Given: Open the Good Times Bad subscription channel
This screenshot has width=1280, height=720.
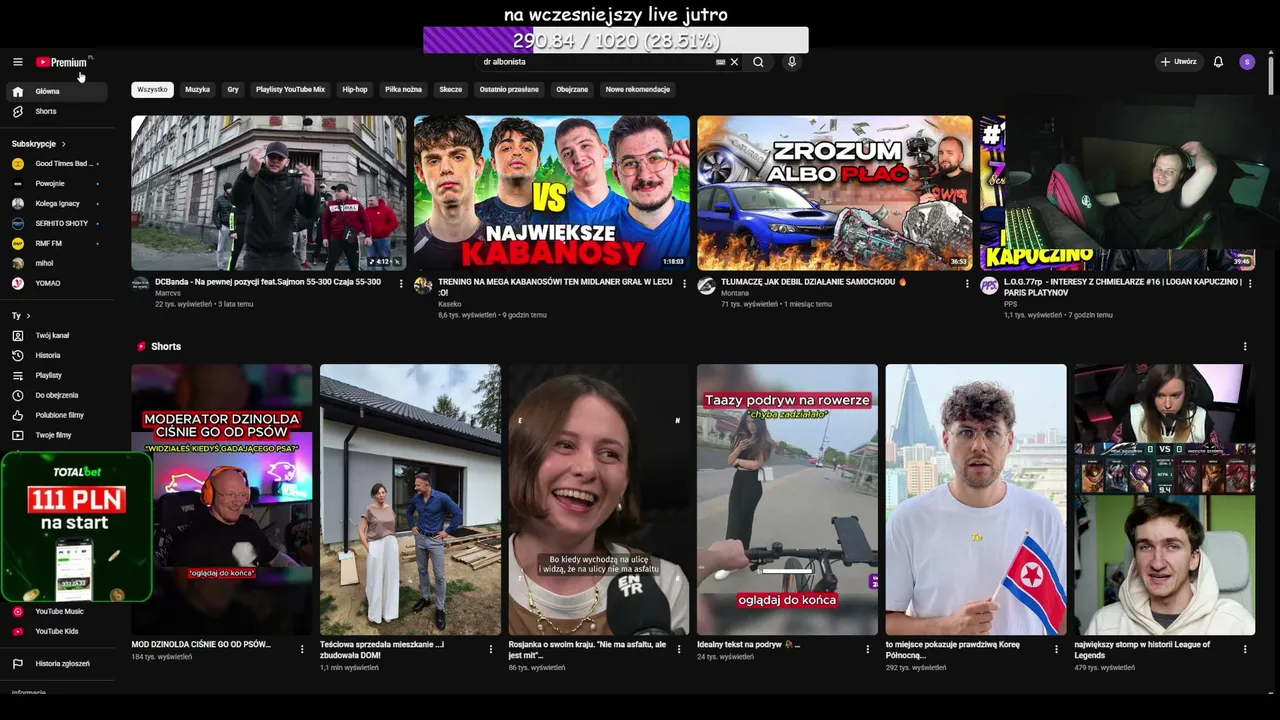Looking at the screenshot, I should (57, 163).
